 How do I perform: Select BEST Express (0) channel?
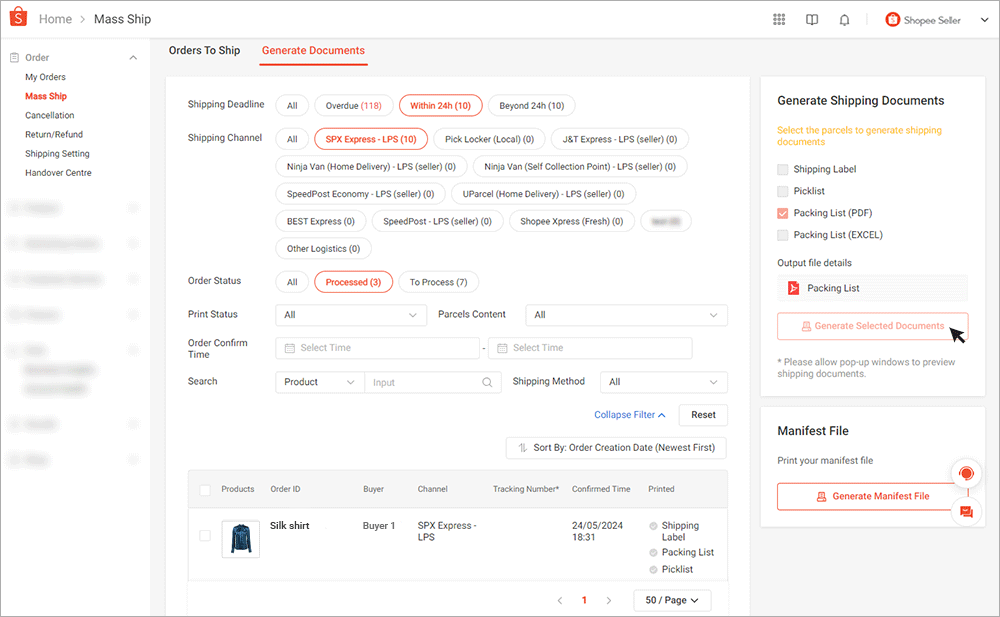pos(321,221)
